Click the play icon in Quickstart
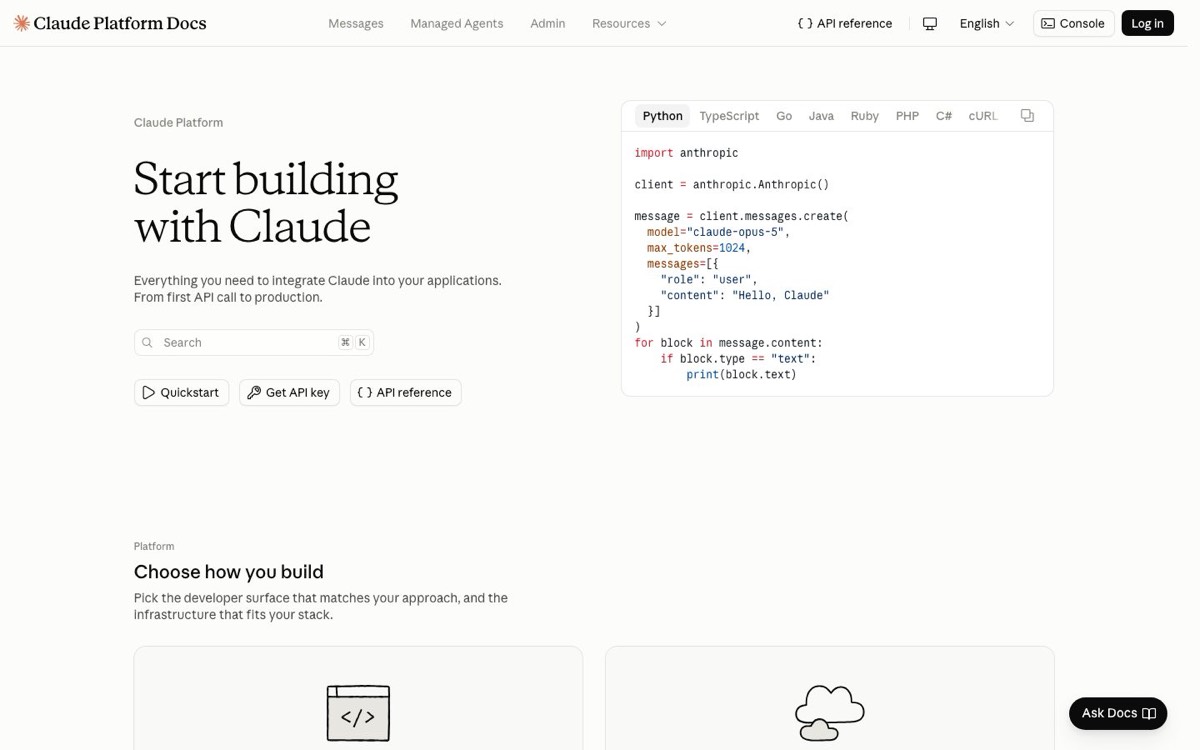The height and width of the screenshot is (750, 1200). (149, 392)
